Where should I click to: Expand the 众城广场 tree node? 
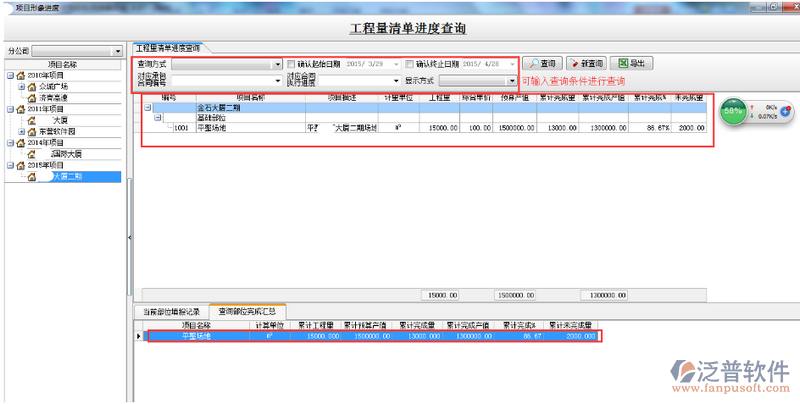click(x=21, y=87)
